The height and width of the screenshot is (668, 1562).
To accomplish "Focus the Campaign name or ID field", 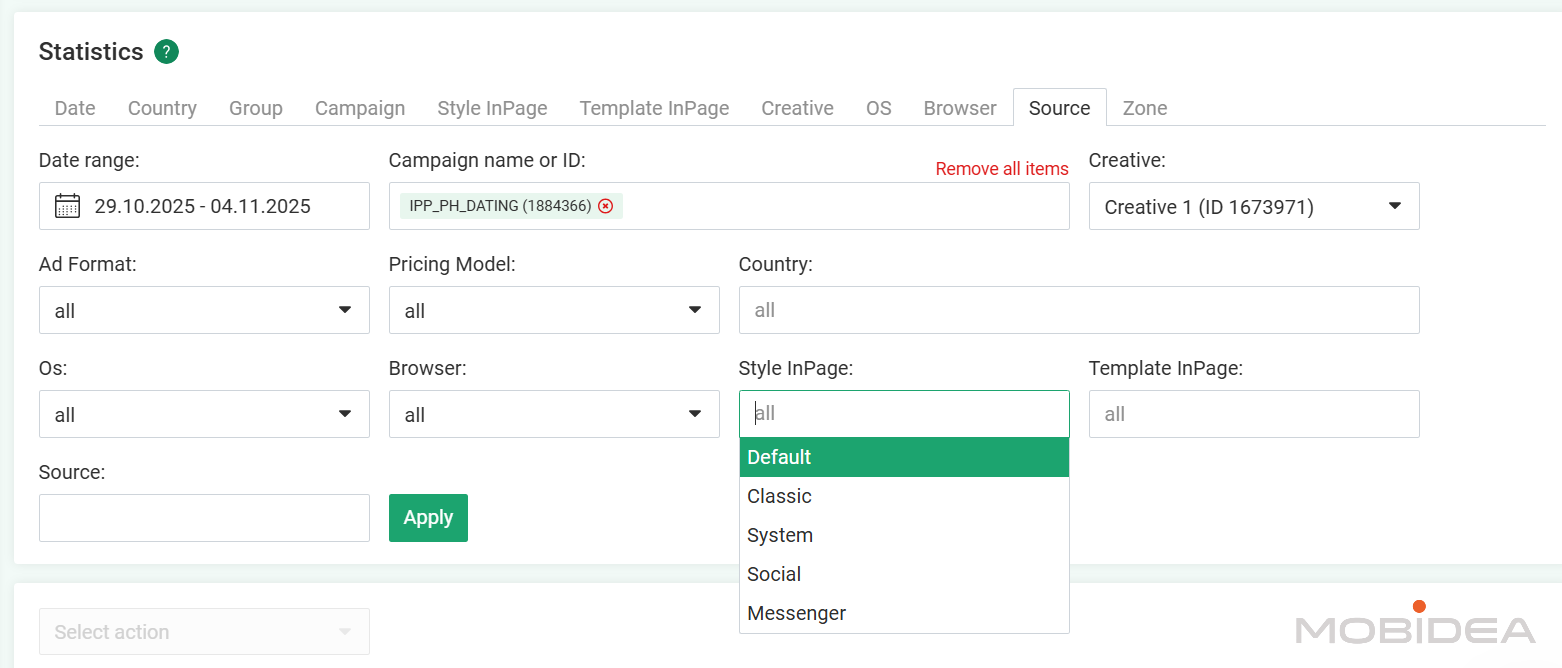I will (x=729, y=206).
